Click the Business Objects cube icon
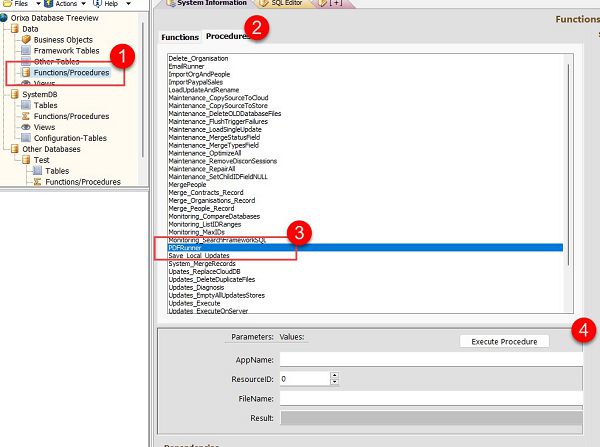 27,40
